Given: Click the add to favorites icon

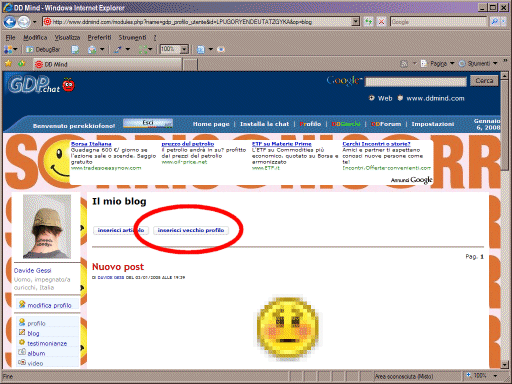Looking at the screenshot, I should click(22, 63).
